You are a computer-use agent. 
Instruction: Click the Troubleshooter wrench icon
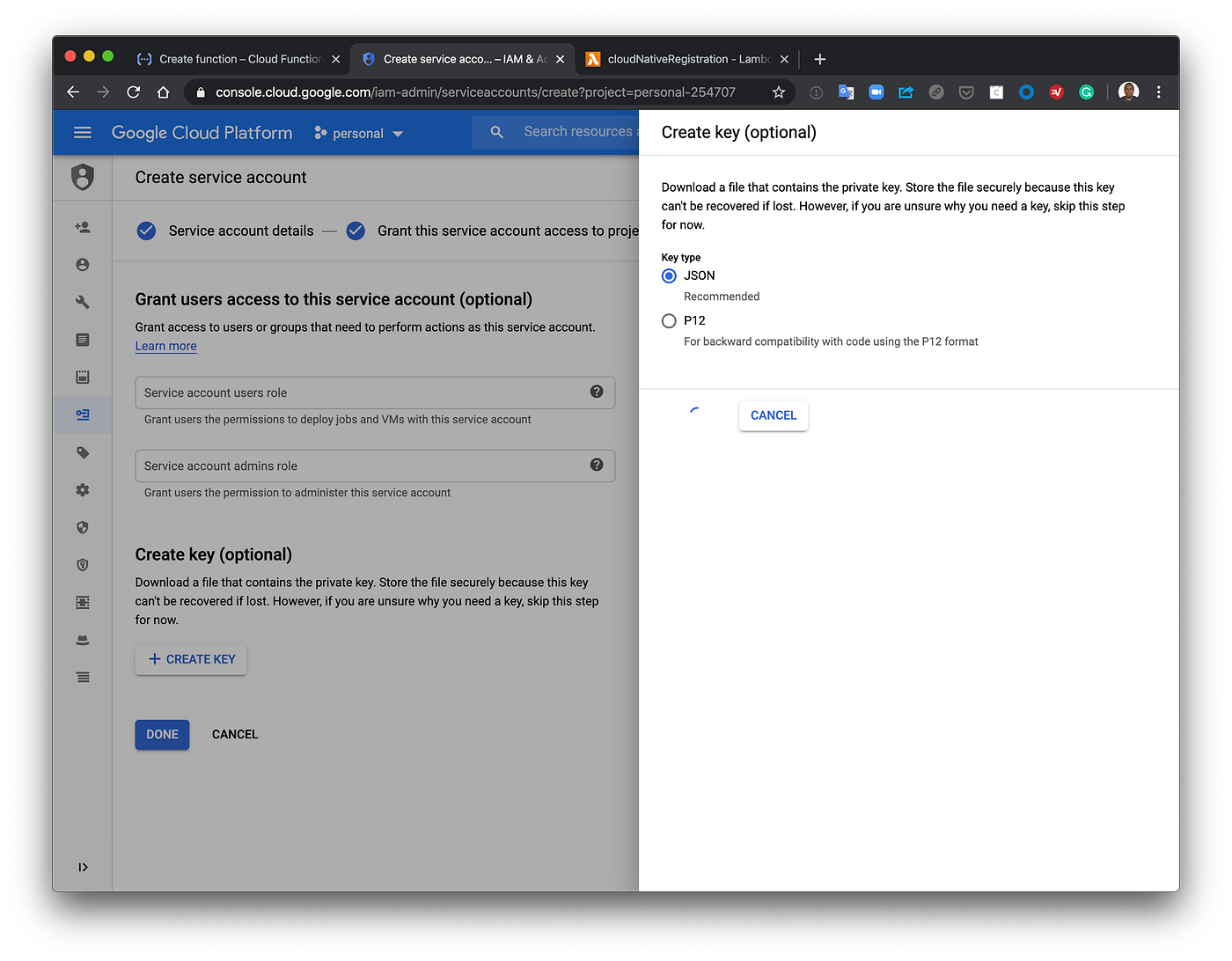pyautogui.click(x=82, y=302)
